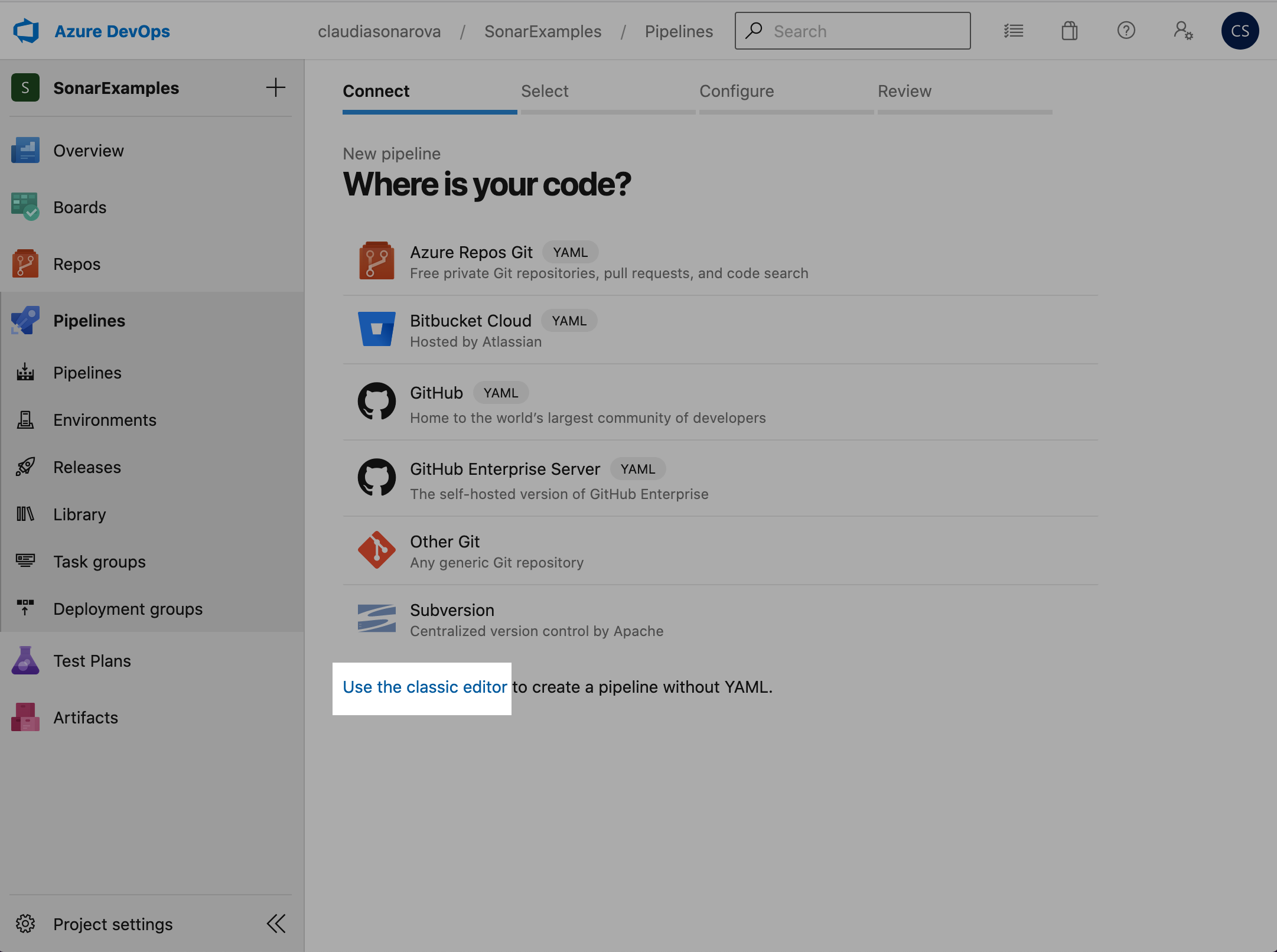Open the work items list icon

click(x=1014, y=31)
